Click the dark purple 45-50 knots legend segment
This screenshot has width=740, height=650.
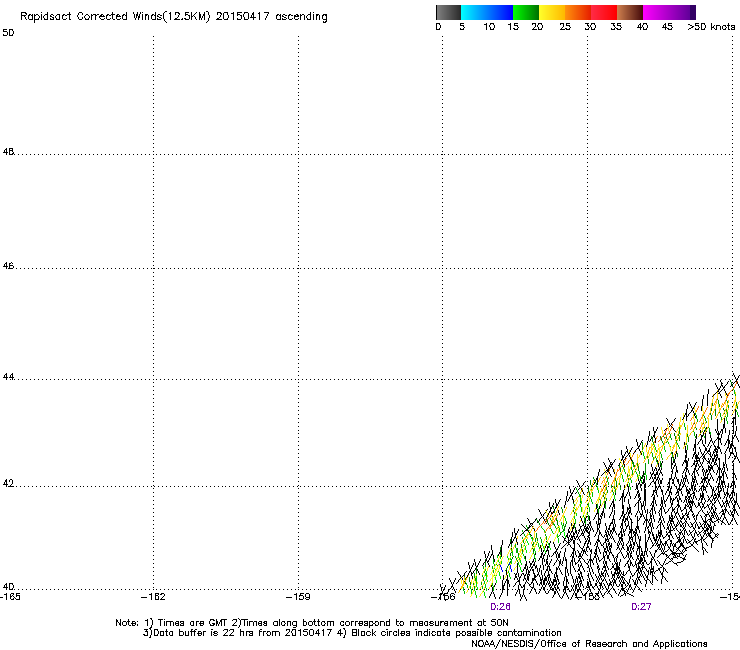682,12
